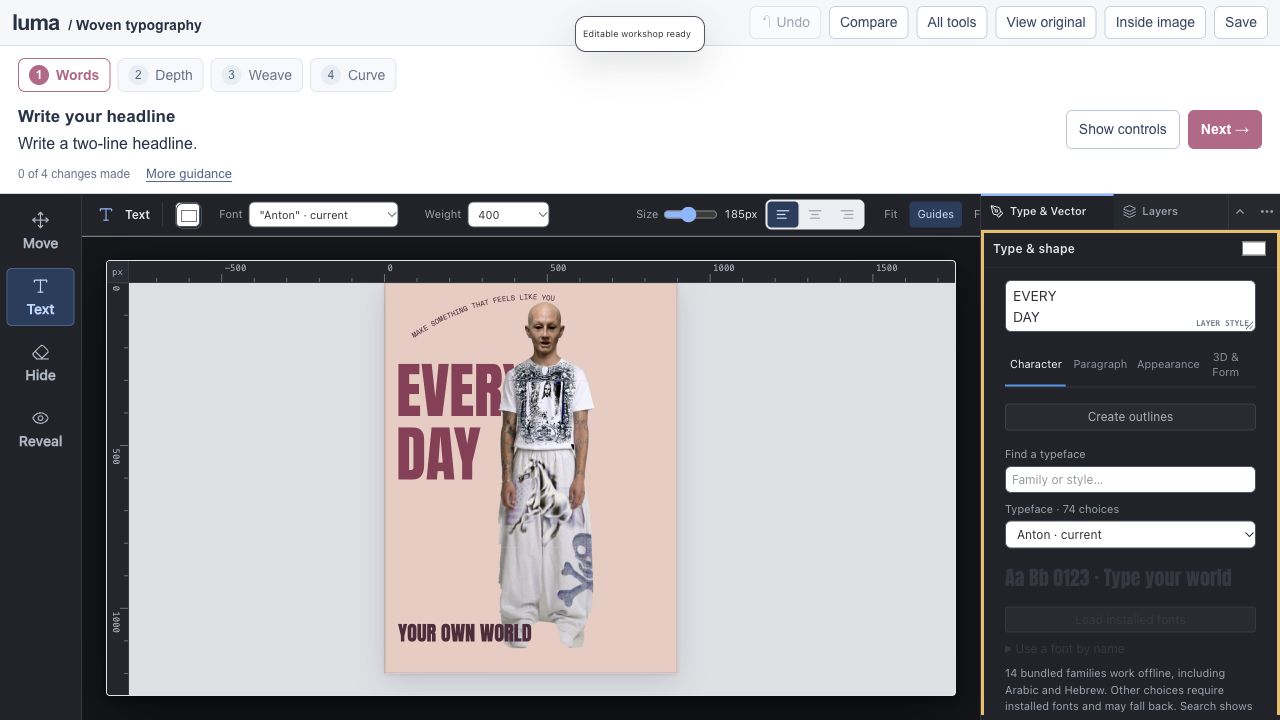The image size is (1280, 720).
Task: Expand 'Use a font by name'
Action: [1065, 649]
